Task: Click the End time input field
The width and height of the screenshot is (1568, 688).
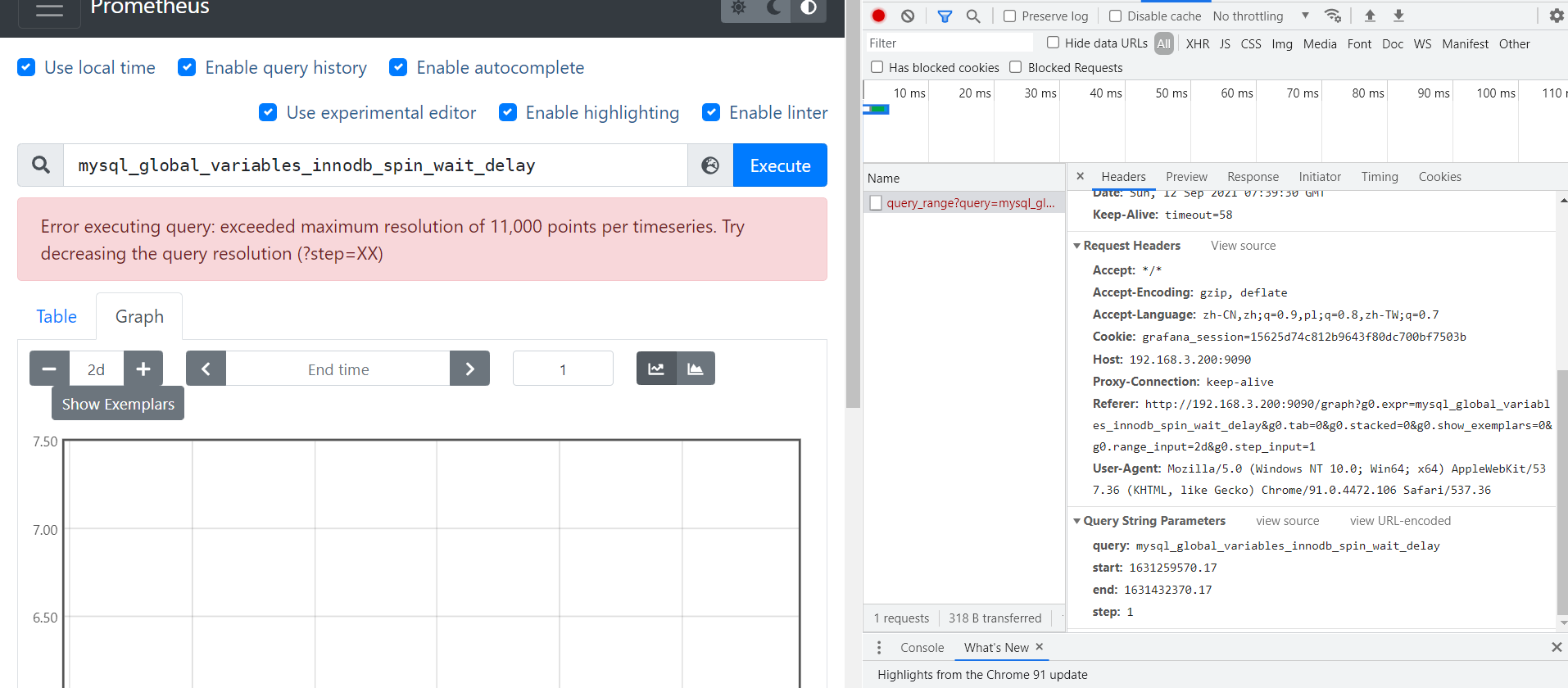Action: tap(338, 369)
